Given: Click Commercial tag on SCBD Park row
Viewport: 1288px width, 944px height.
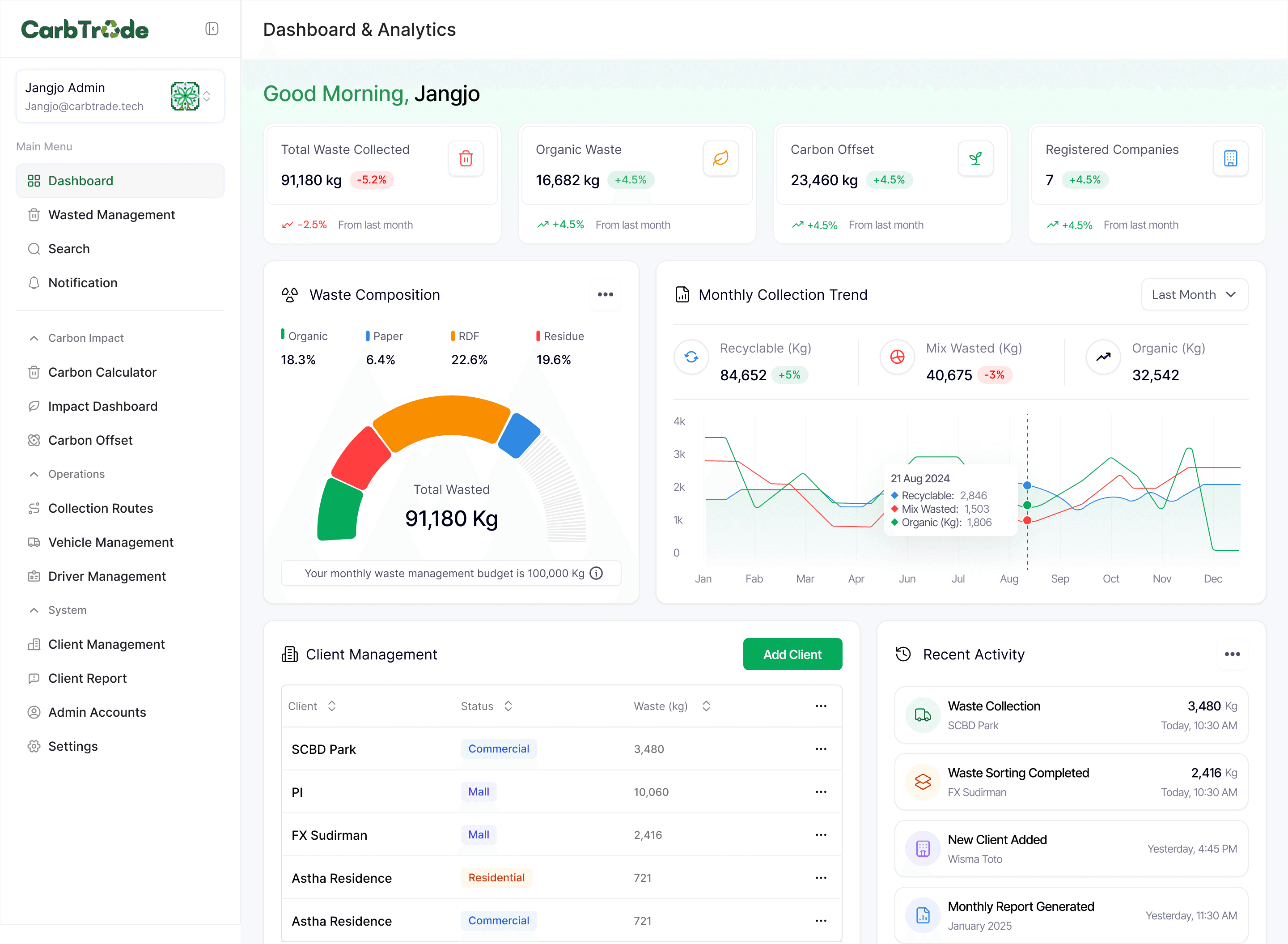Looking at the screenshot, I should point(499,748).
